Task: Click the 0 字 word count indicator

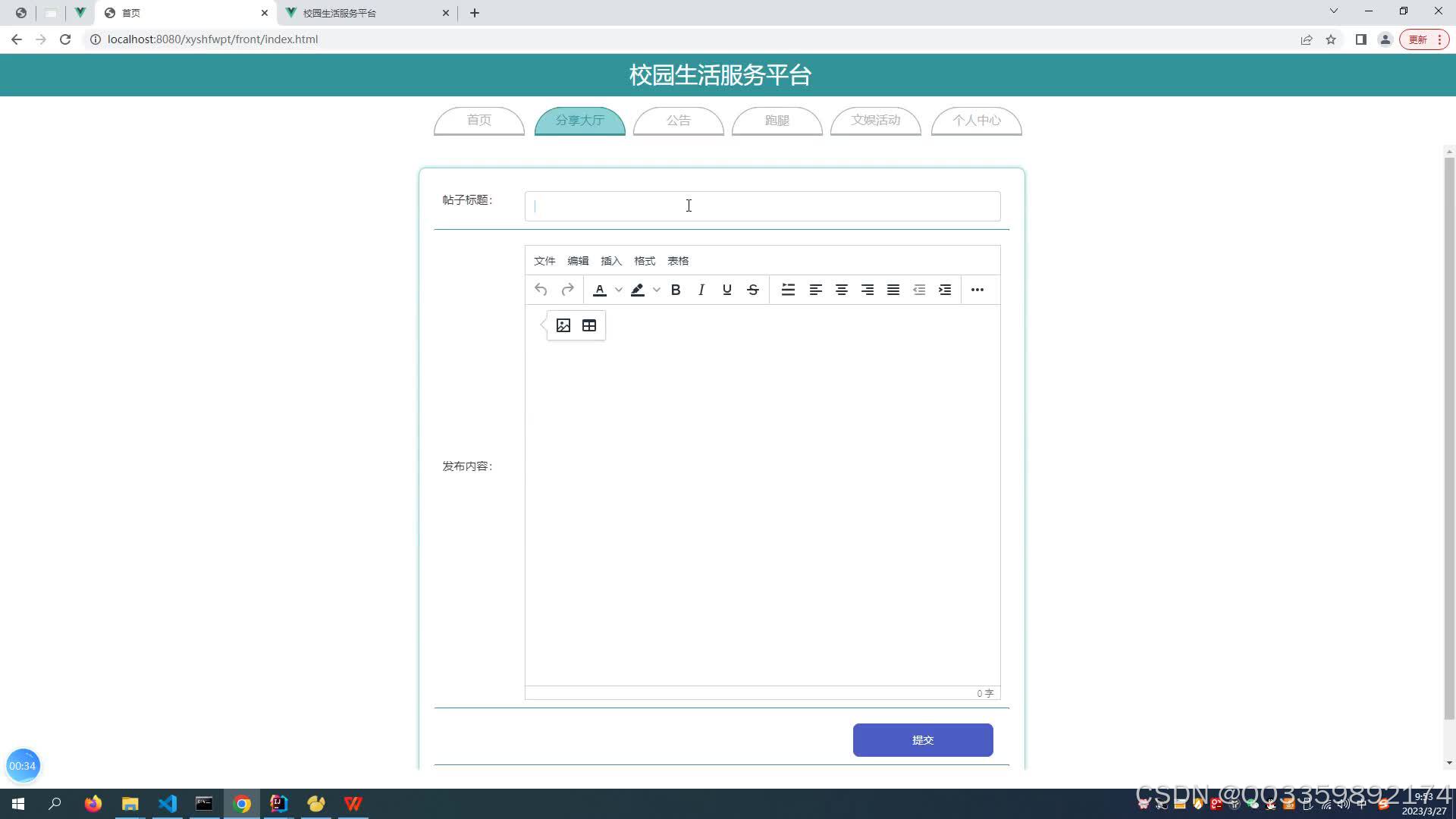Action: (x=985, y=694)
